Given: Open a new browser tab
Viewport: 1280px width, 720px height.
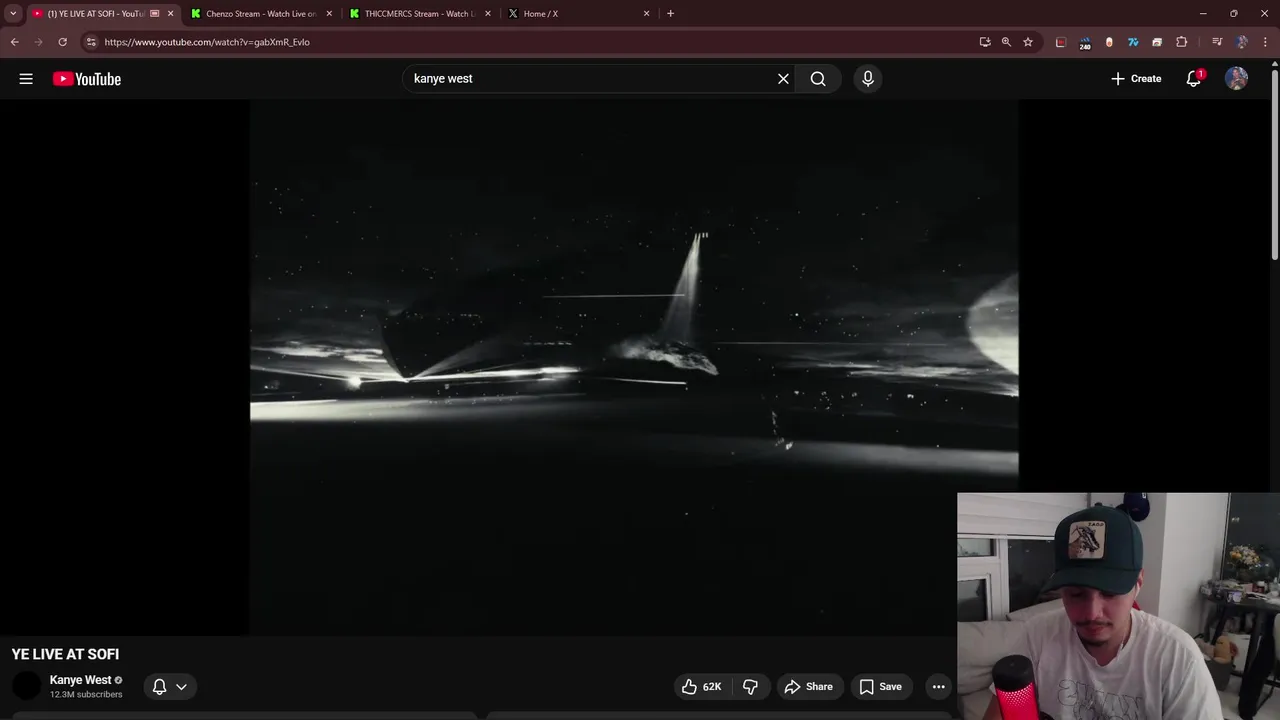Looking at the screenshot, I should click(670, 14).
